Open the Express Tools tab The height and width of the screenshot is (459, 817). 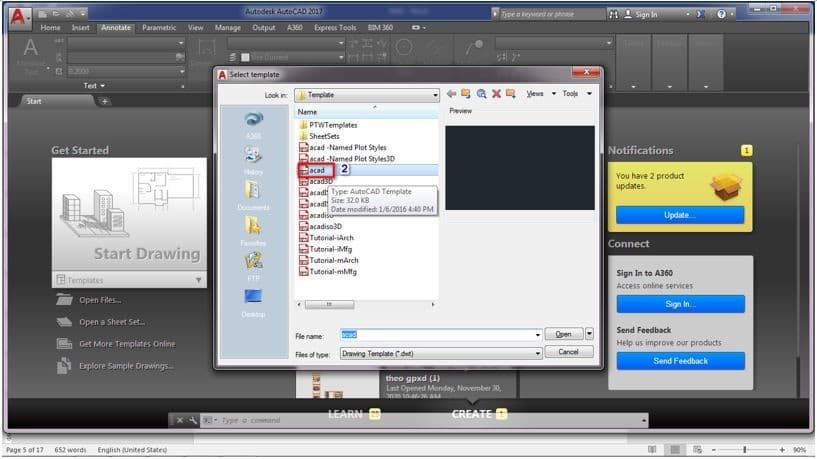335,28
